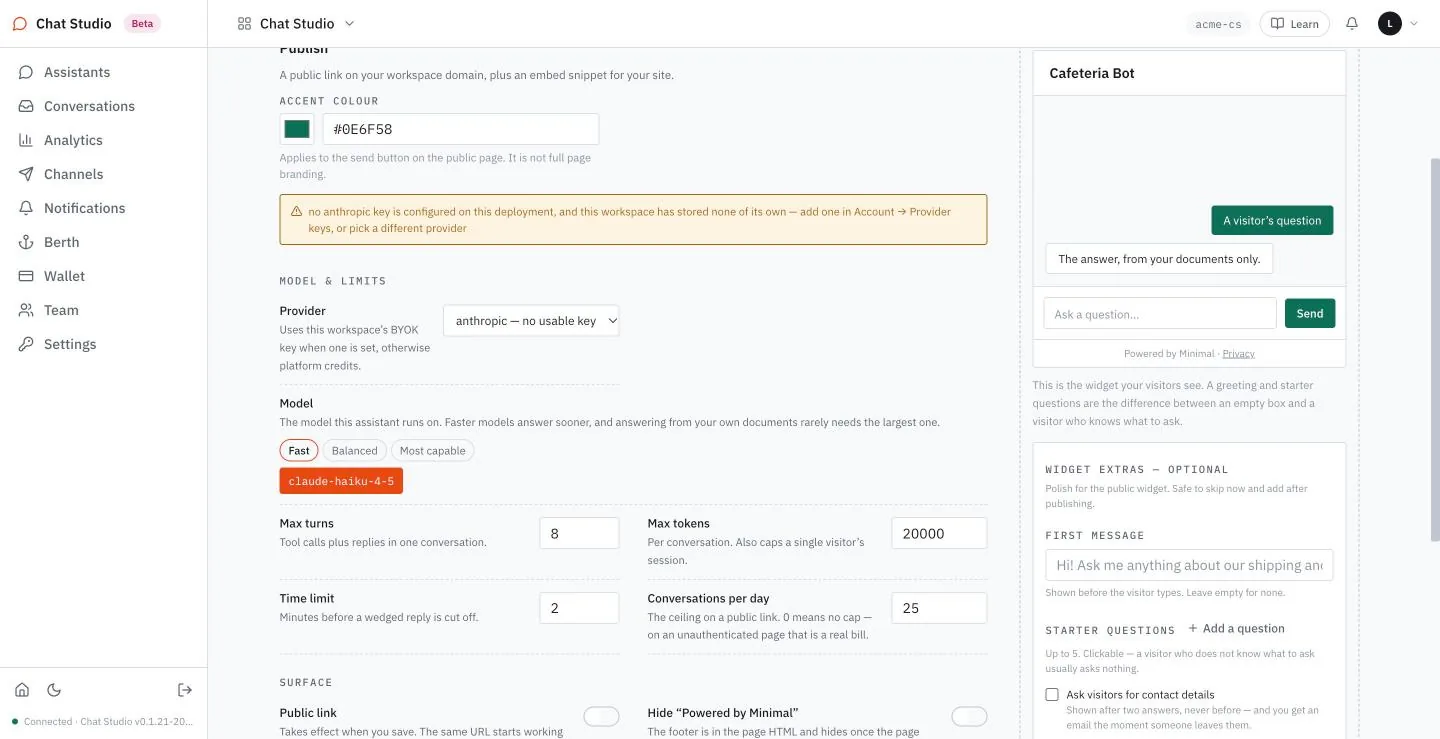Click the claude-haiku-4-5 model chip

click(x=341, y=481)
